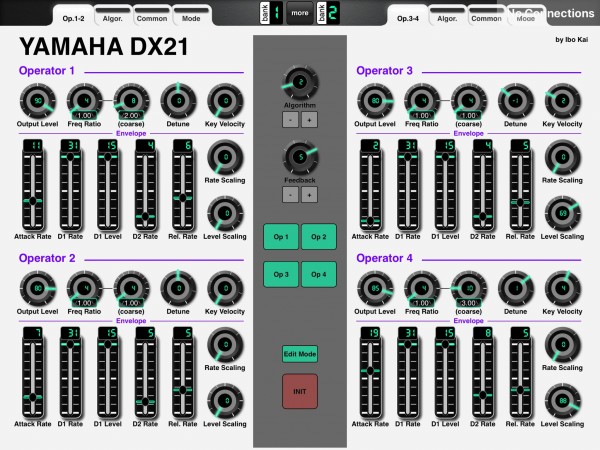Decrease Feedback with minus button
The image size is (600, 450).
(x=290, y=195)
